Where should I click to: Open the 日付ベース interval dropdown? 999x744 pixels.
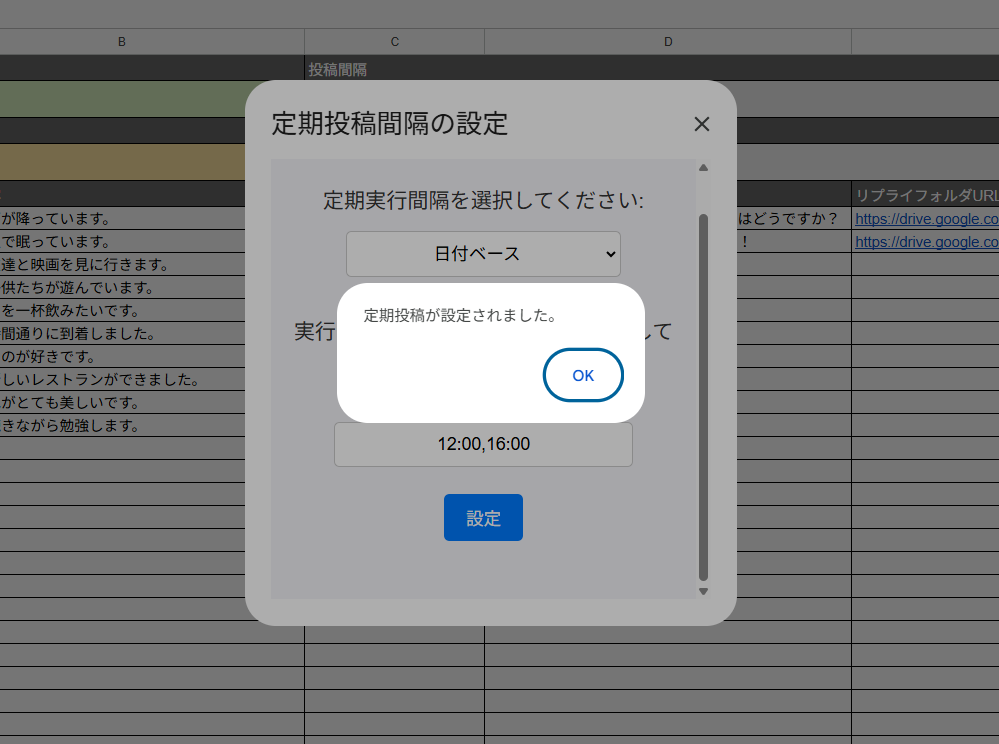click(483, 254)
